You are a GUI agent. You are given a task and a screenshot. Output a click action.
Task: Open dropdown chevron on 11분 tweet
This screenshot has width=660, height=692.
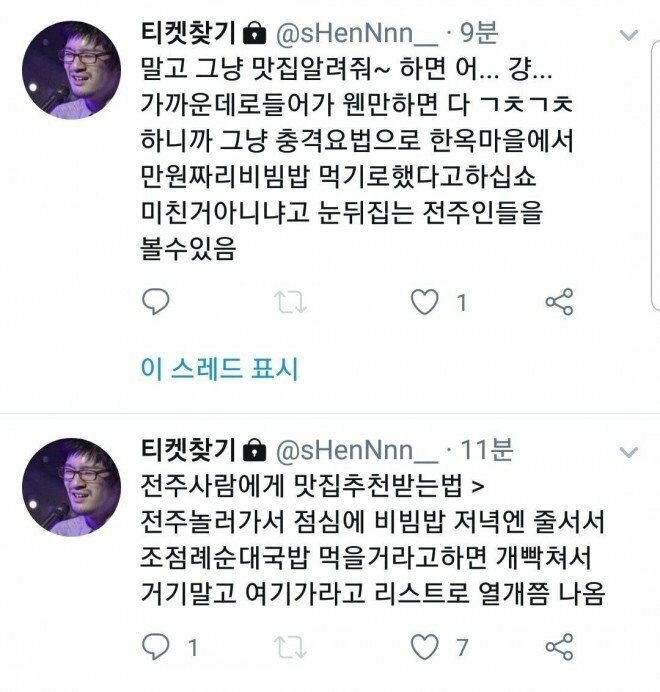click(629, 452)
